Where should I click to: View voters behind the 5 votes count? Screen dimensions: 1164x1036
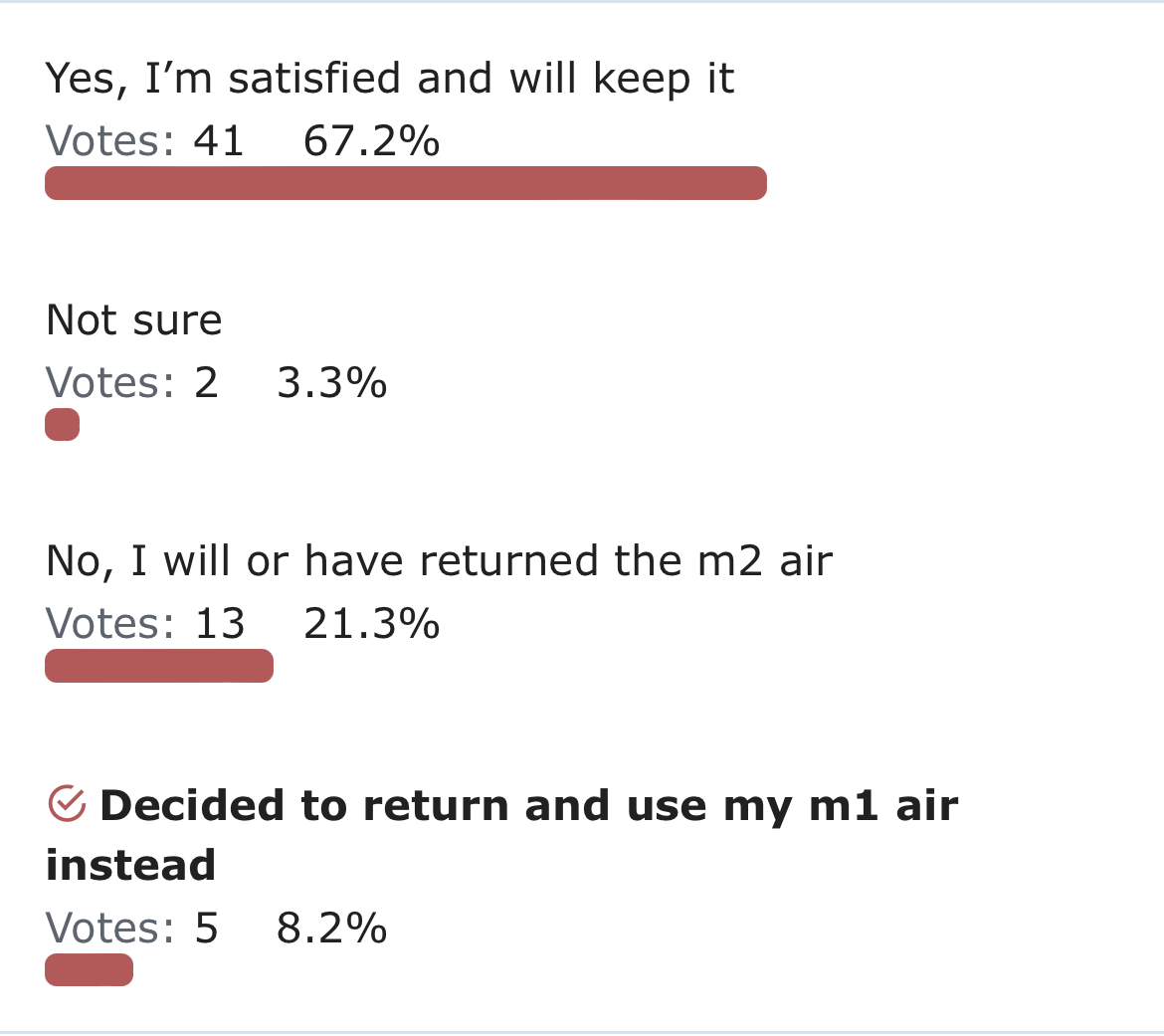[x=206, y=929]
